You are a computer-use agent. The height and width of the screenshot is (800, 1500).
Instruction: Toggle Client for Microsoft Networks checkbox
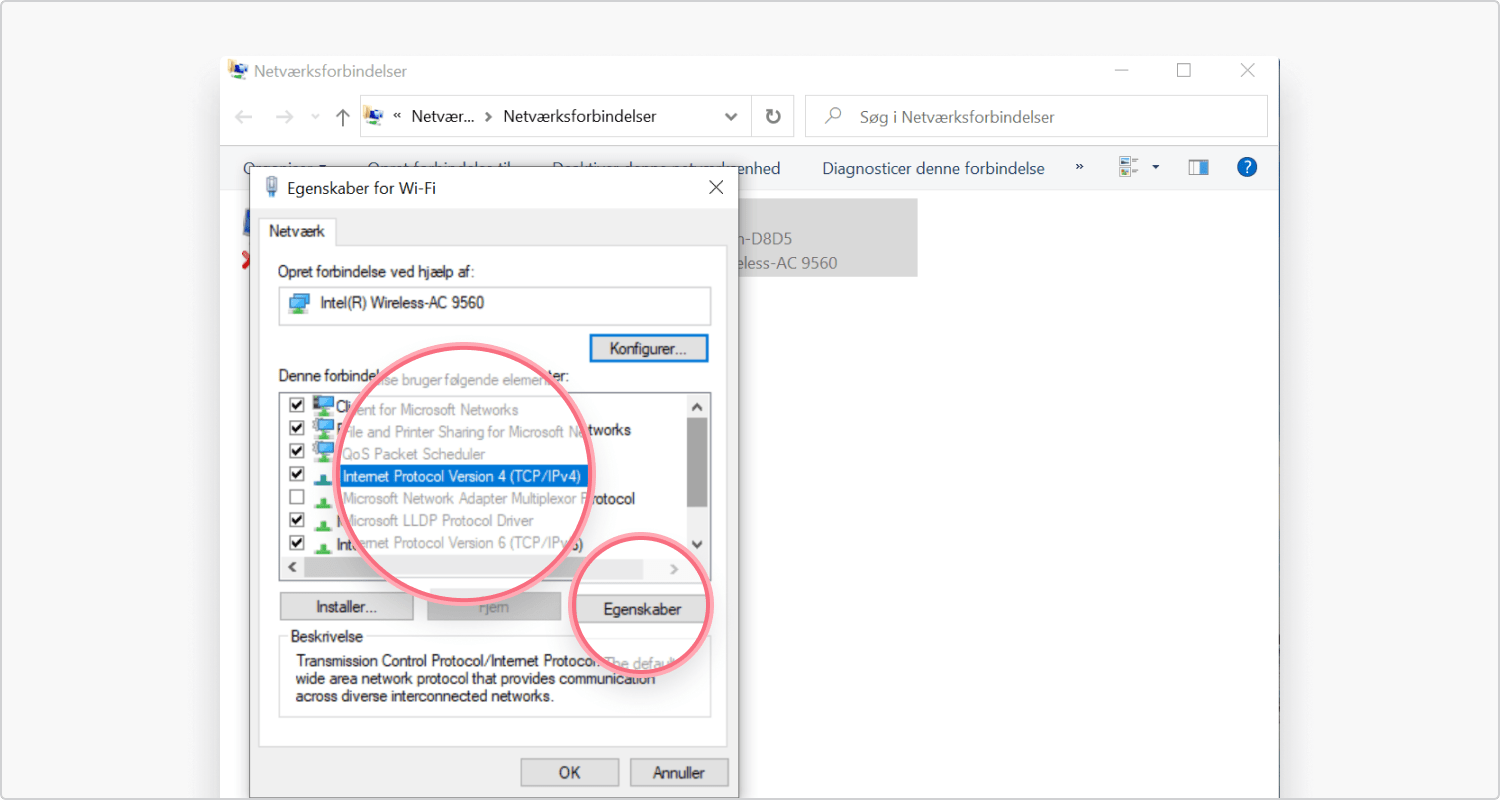(x=296, y=405)
